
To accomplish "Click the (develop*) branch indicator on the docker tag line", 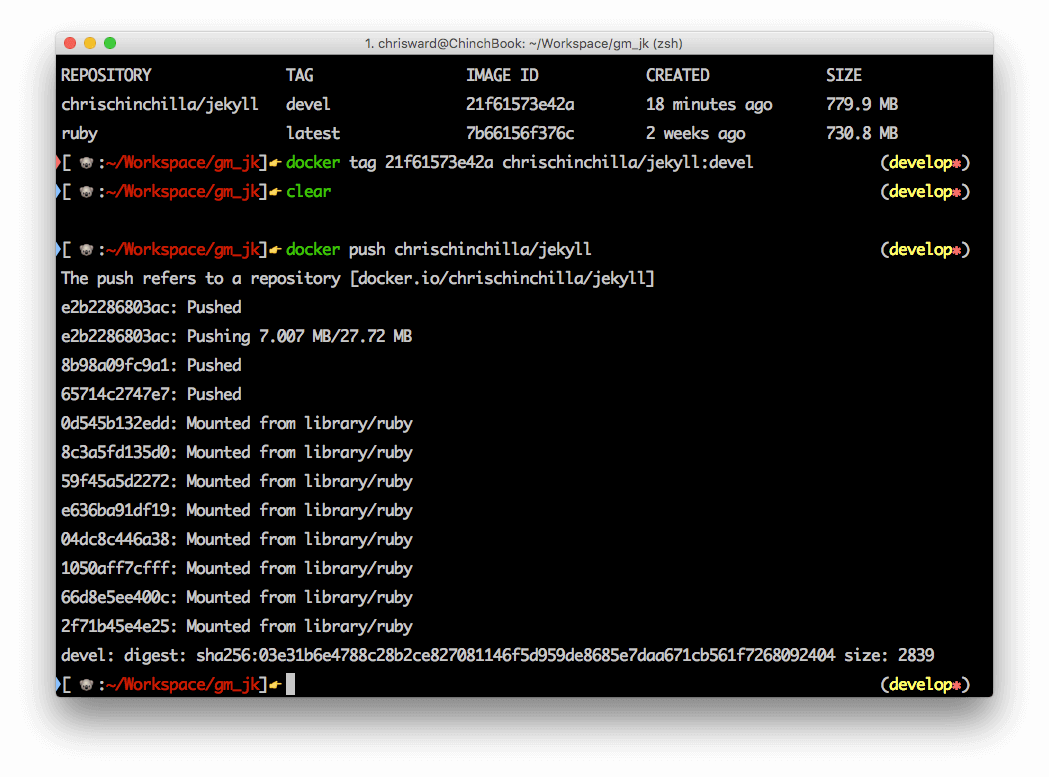I will tap(925, 163).
